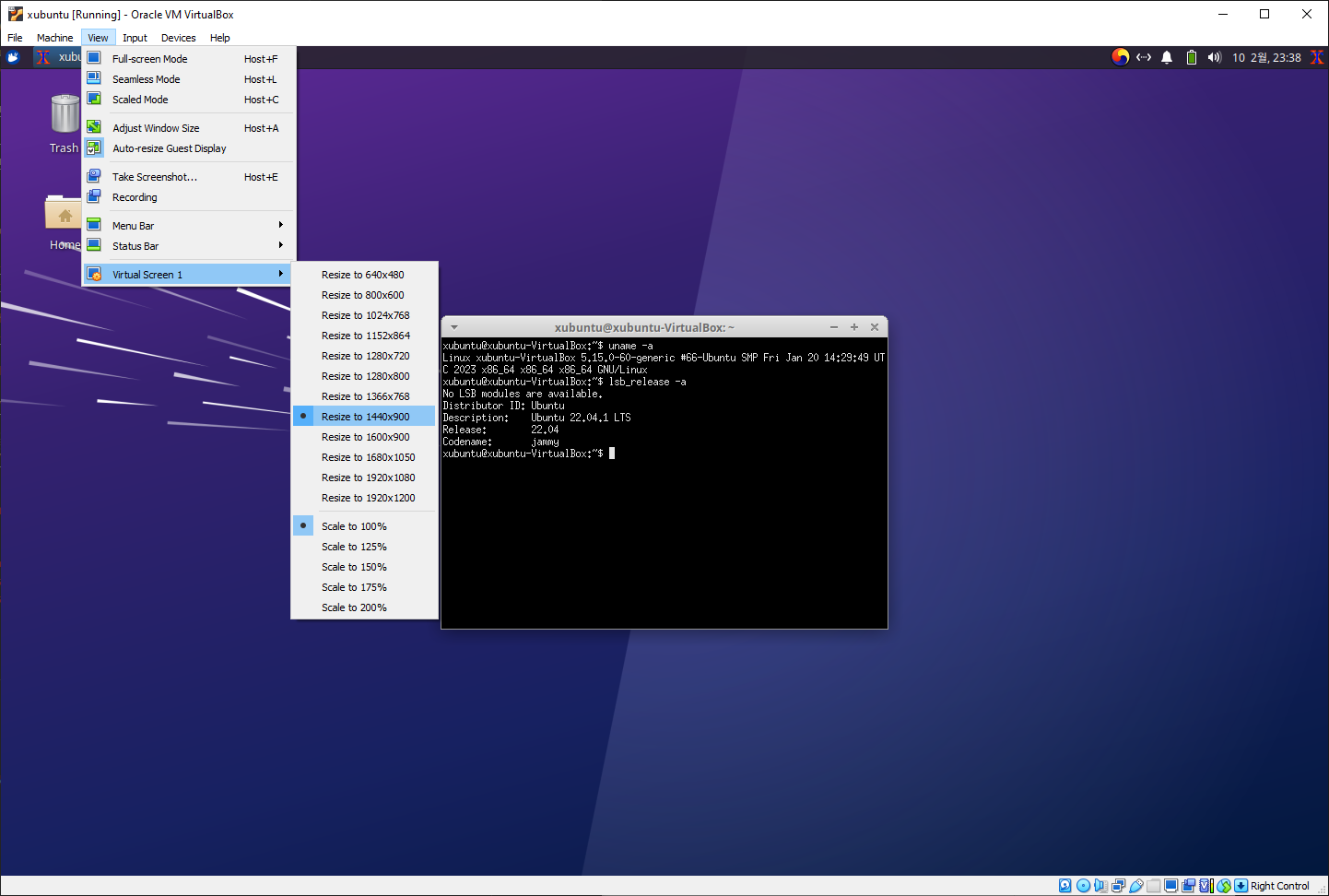Open the volume control in the panel
The image size is (1329, 896).
pos(1215,57)
